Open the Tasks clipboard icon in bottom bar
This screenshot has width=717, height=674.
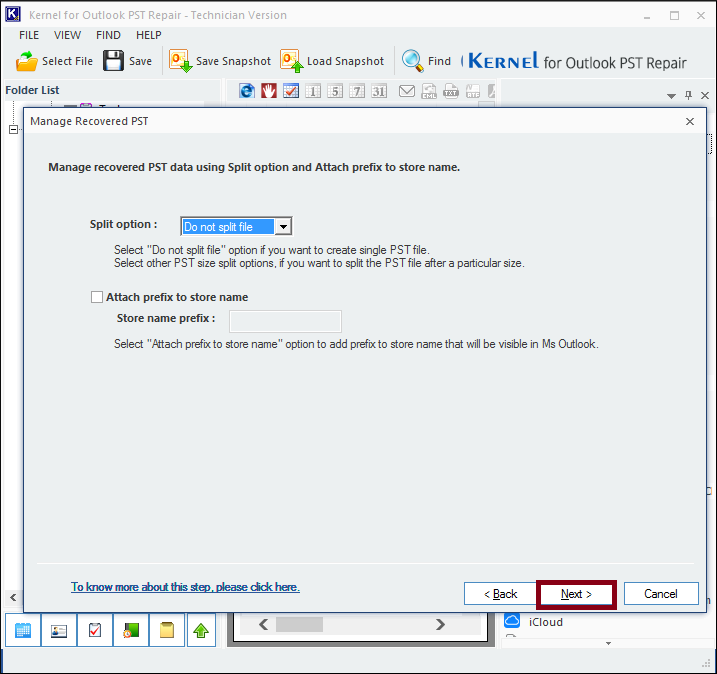tap(95, 631)
